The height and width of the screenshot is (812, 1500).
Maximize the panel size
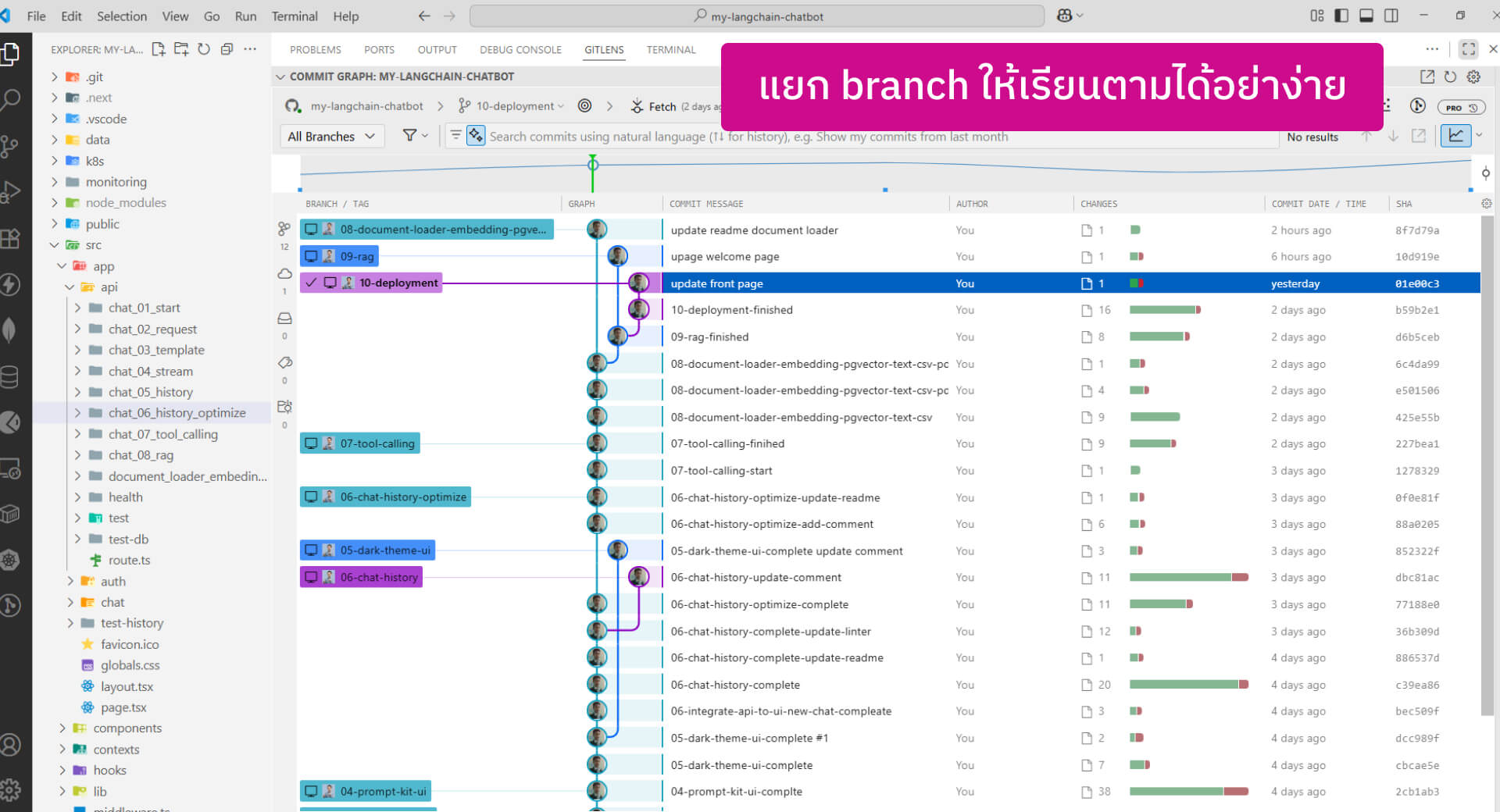tap(1468, 49)
